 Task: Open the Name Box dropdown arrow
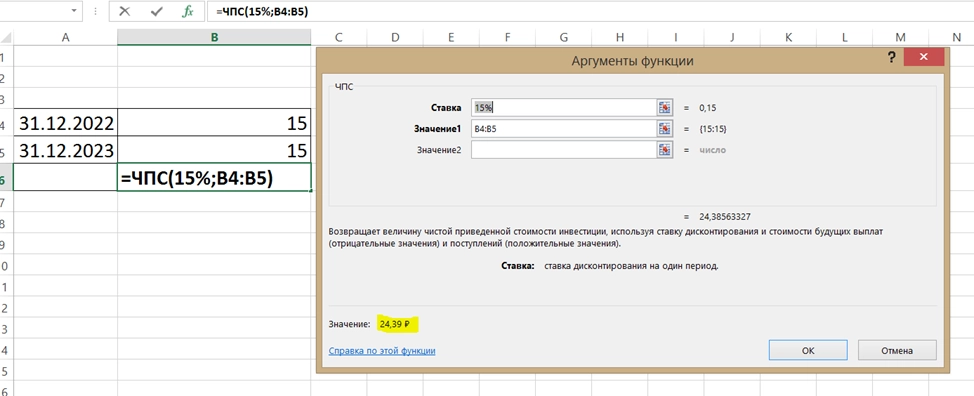[x=75, y=11]
